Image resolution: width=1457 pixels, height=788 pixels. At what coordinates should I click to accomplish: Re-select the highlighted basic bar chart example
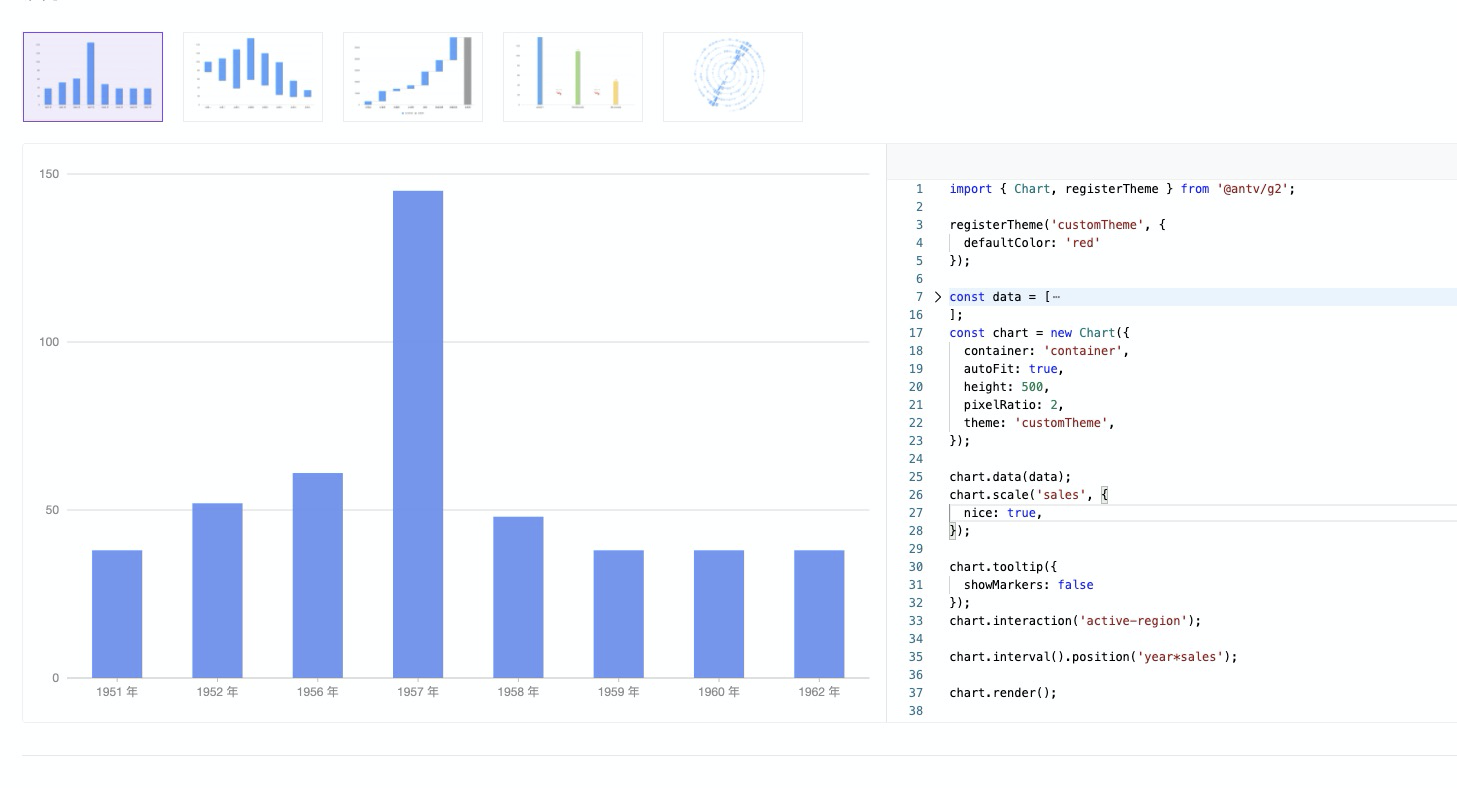(x=93, y=76)
